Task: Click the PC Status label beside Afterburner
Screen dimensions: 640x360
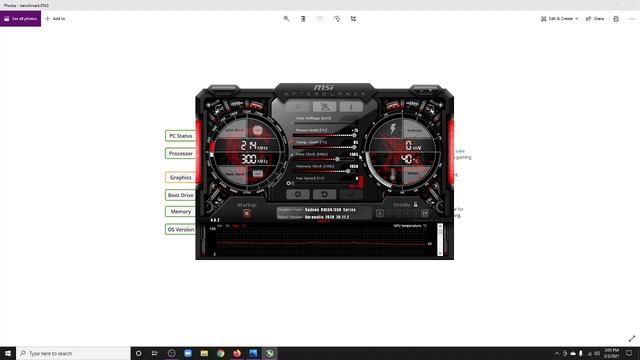Action: point(180,136)
